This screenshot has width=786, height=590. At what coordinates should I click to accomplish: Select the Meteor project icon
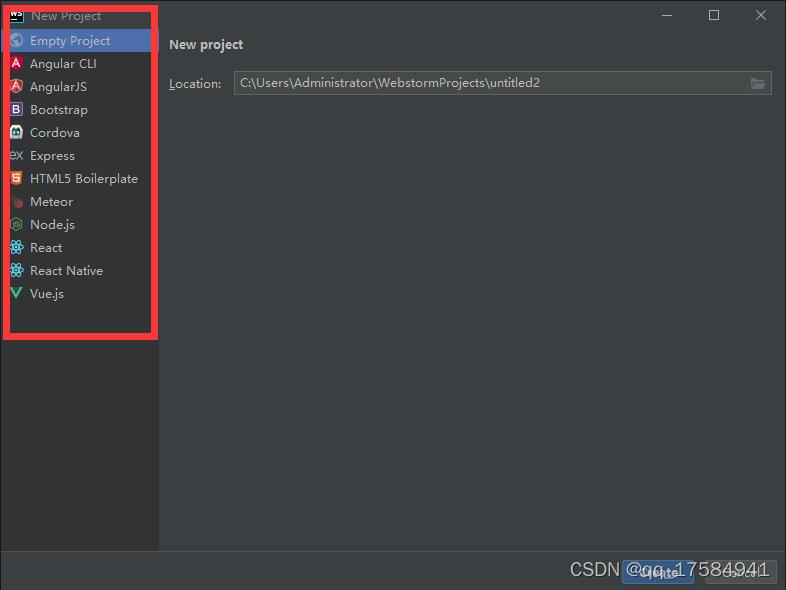[18, 202]
